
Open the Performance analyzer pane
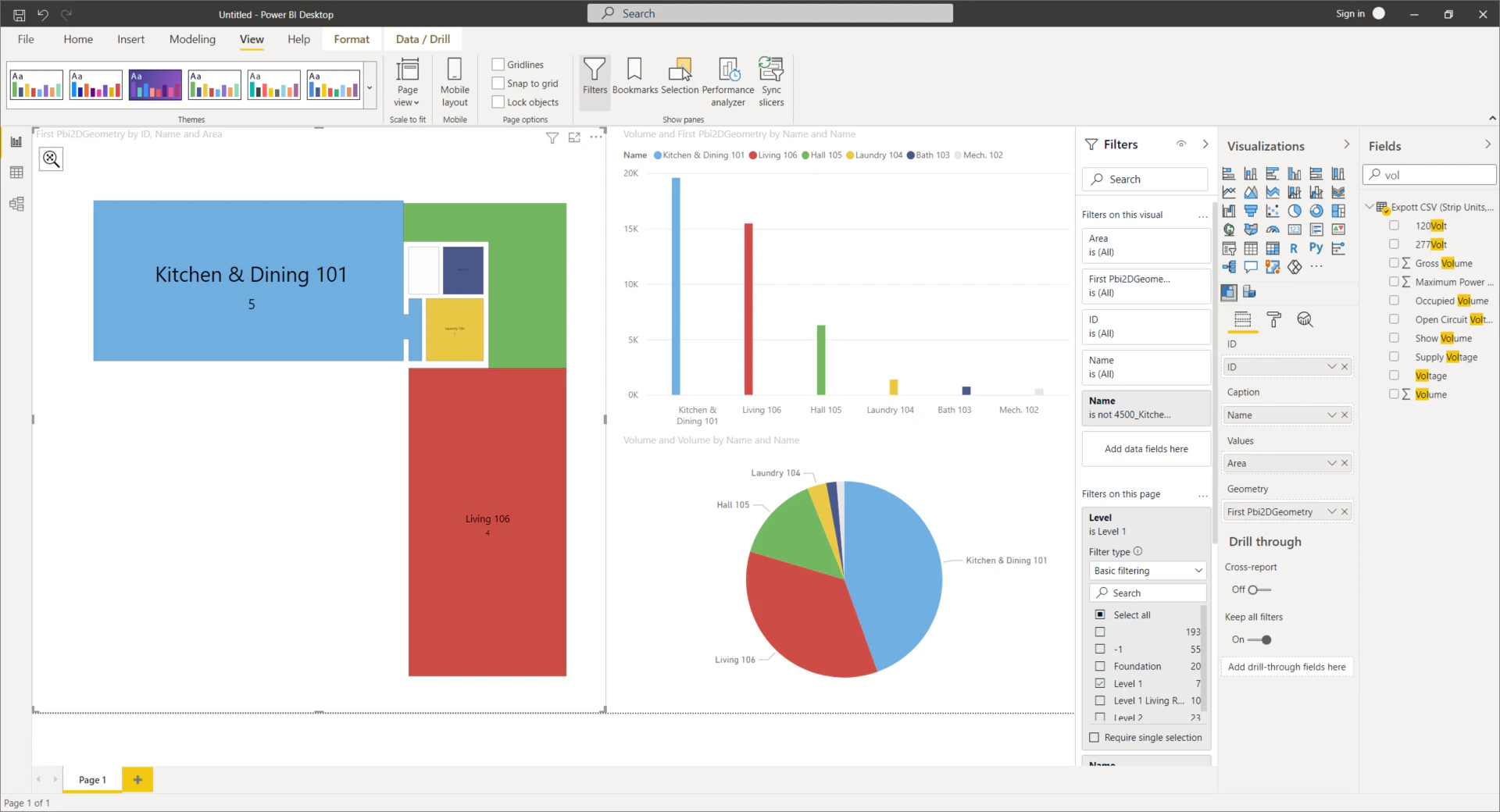[727, 80]
